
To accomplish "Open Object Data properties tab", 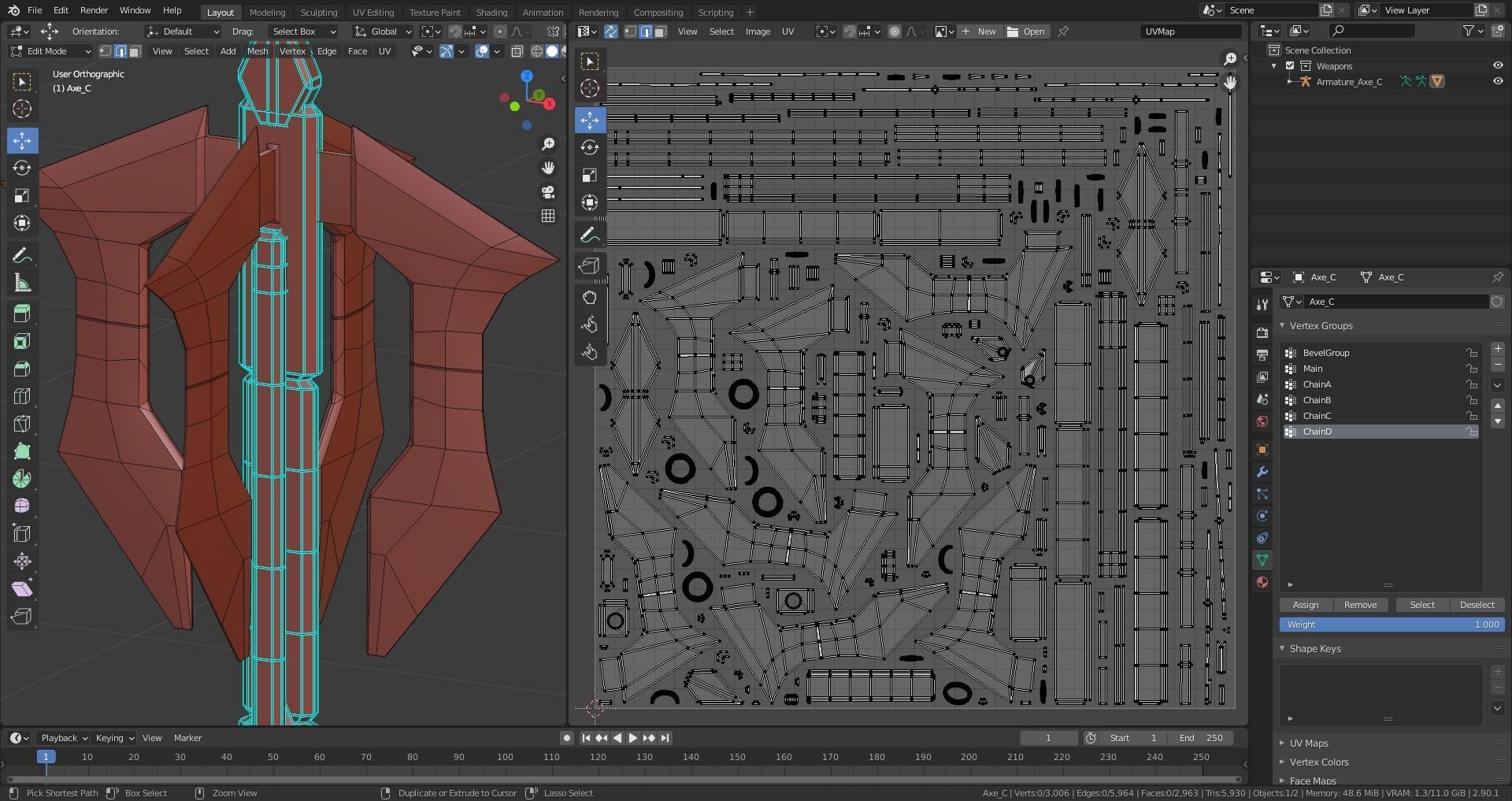I will click(1262, 560).
